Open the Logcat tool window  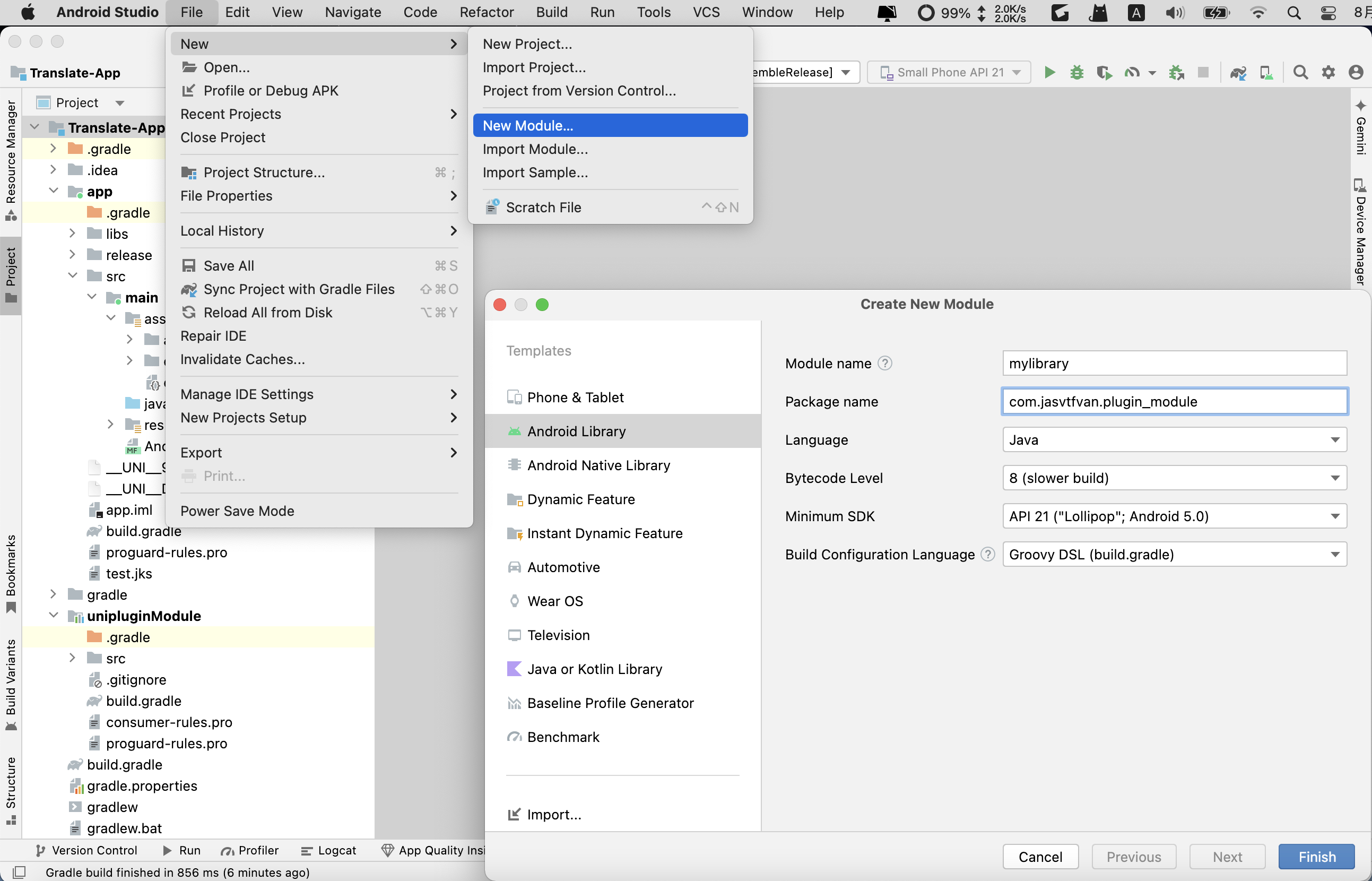click(328, 850)
